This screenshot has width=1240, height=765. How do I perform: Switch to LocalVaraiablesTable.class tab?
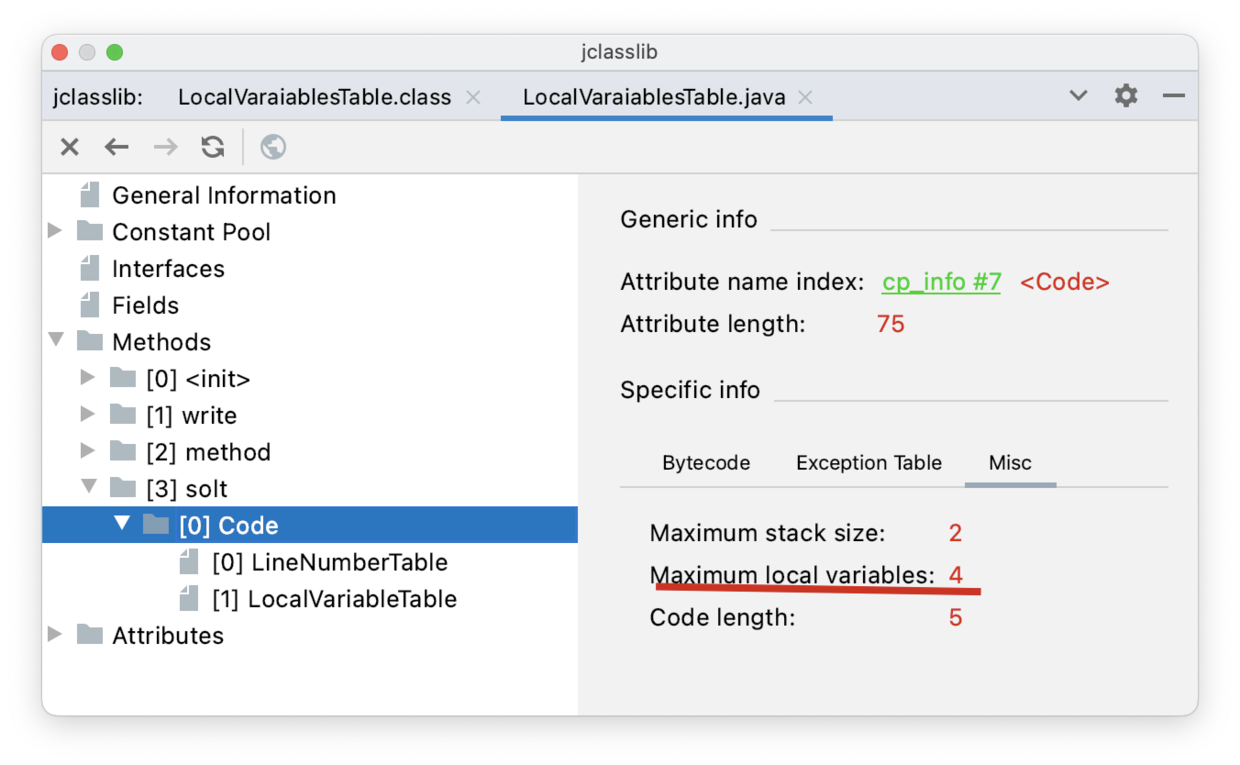tap(314, 98)
